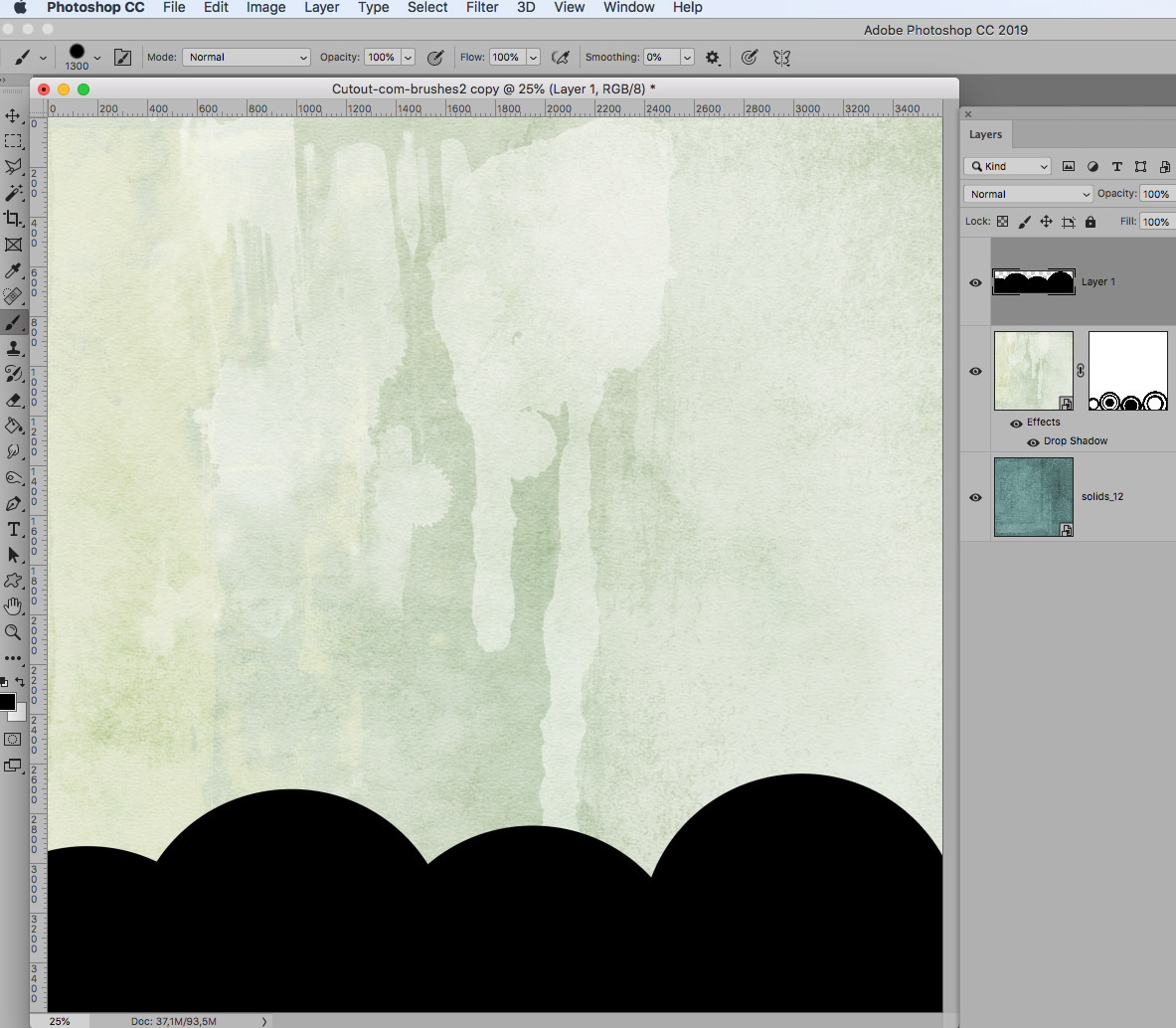Image resolution: width=1176 pixels, height=1028 pixels.
Task: Select the Brush tool in the toolbox
Action: pos(13,322)
